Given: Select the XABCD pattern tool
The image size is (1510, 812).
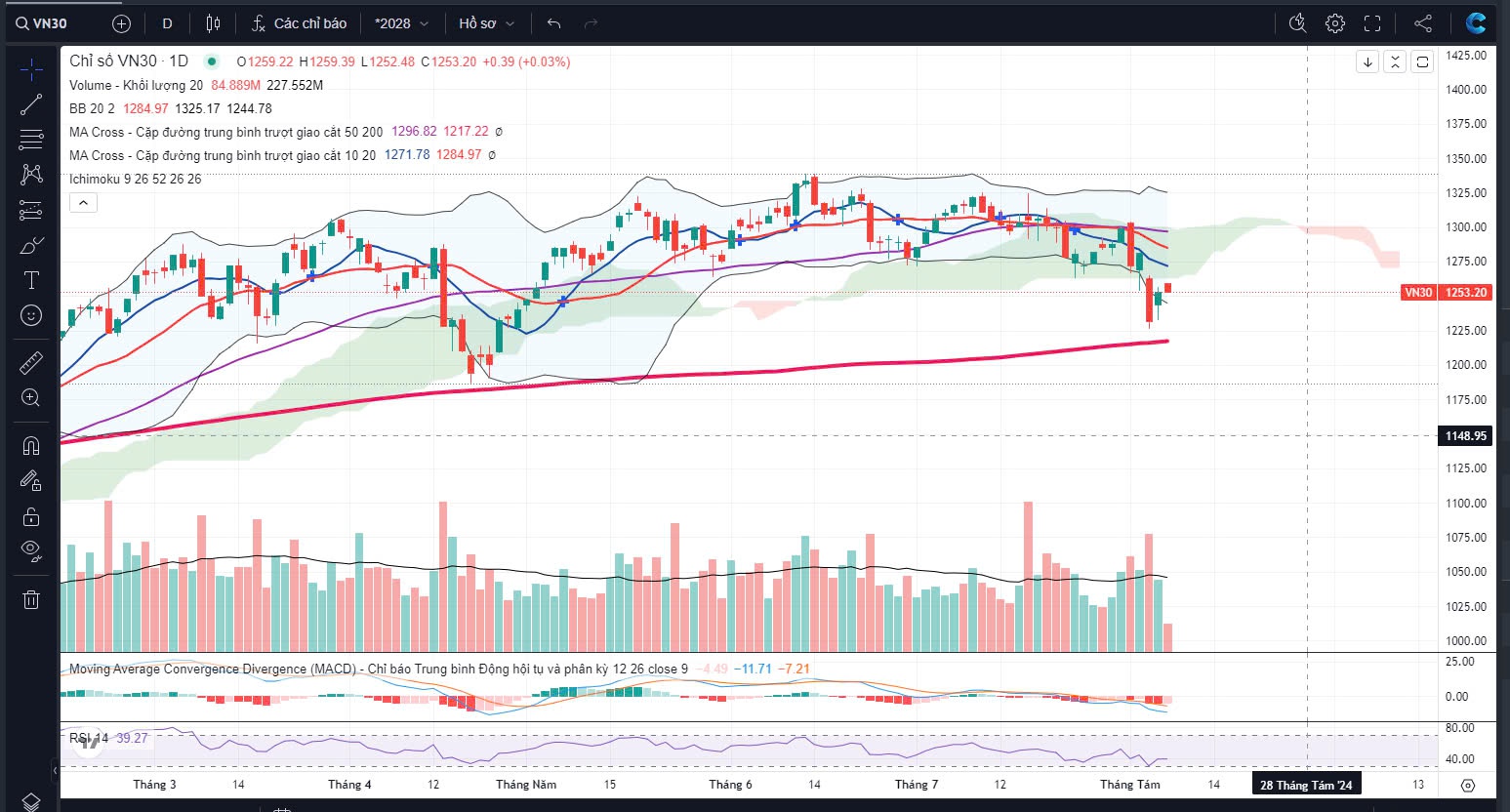Looking at the screenshot, I should (31, 175).
